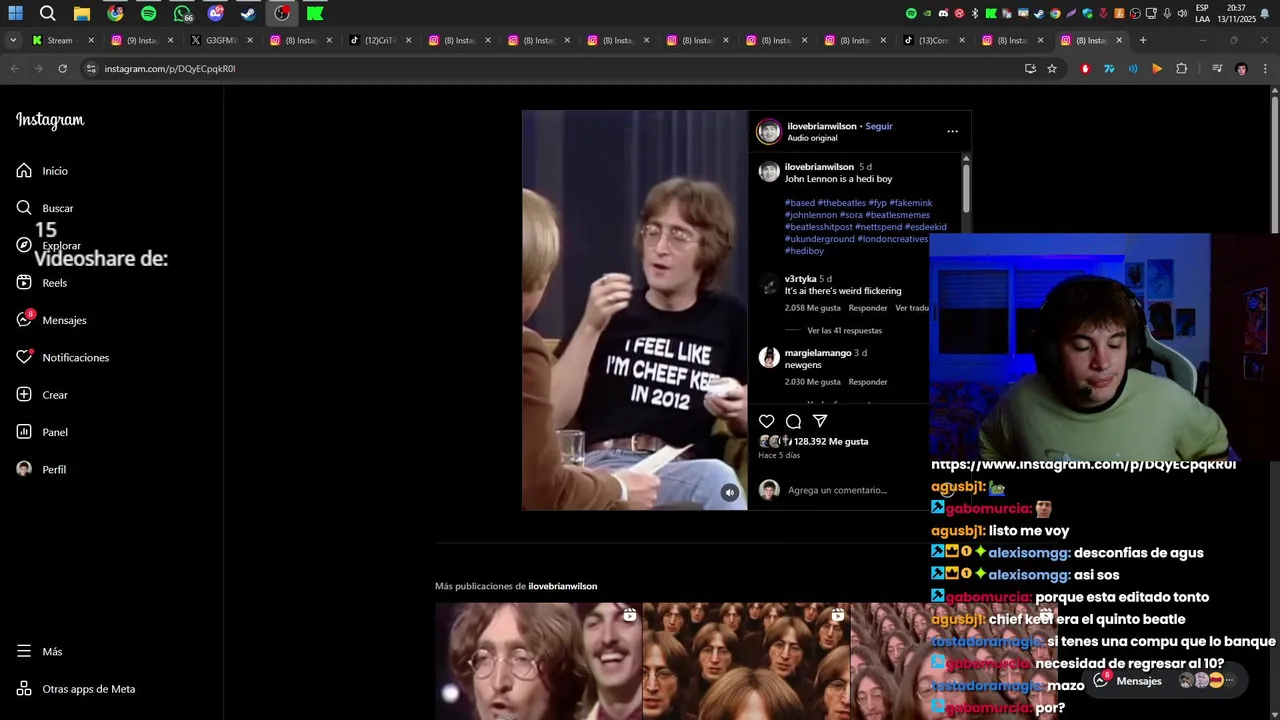Screen dimensions: 1280x720
Task: Open the media control music-note icon
Action: coord(1217,69)
